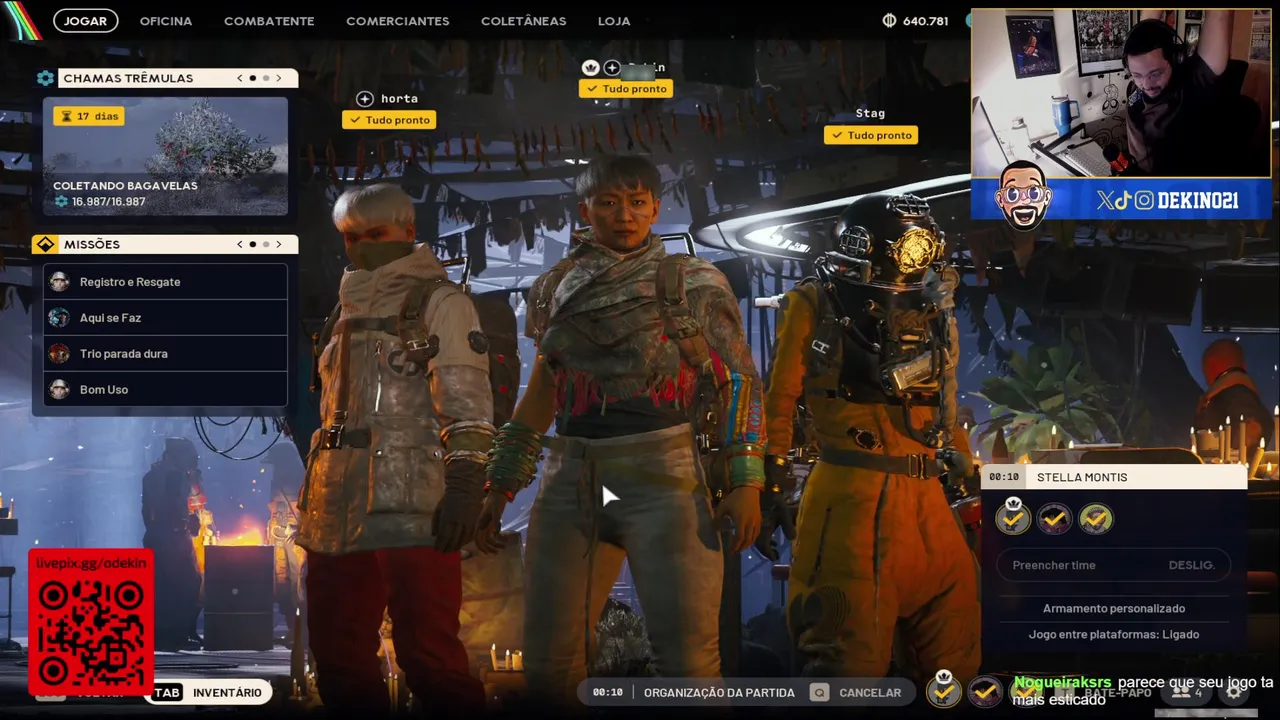
Task: Cancel matchmaking with the Cancelar button
Action: (x=856, y=692)
